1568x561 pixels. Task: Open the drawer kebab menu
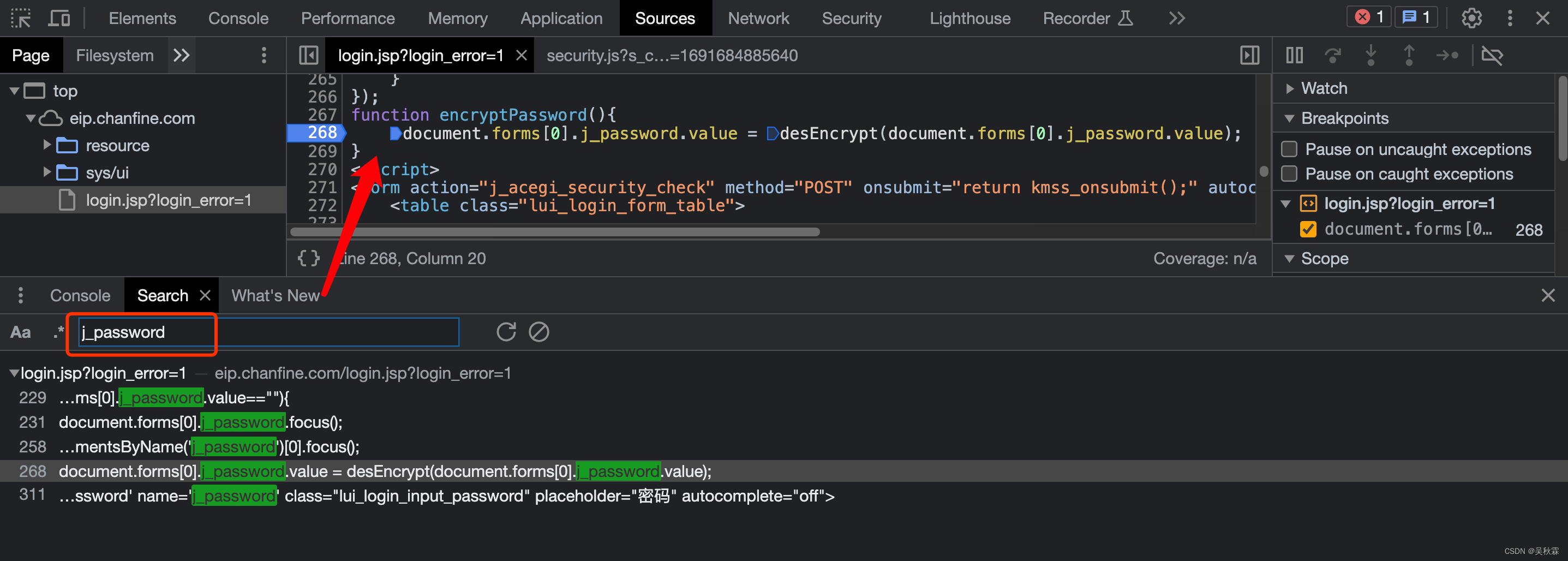pyautogui.click(x=21, y=295)
